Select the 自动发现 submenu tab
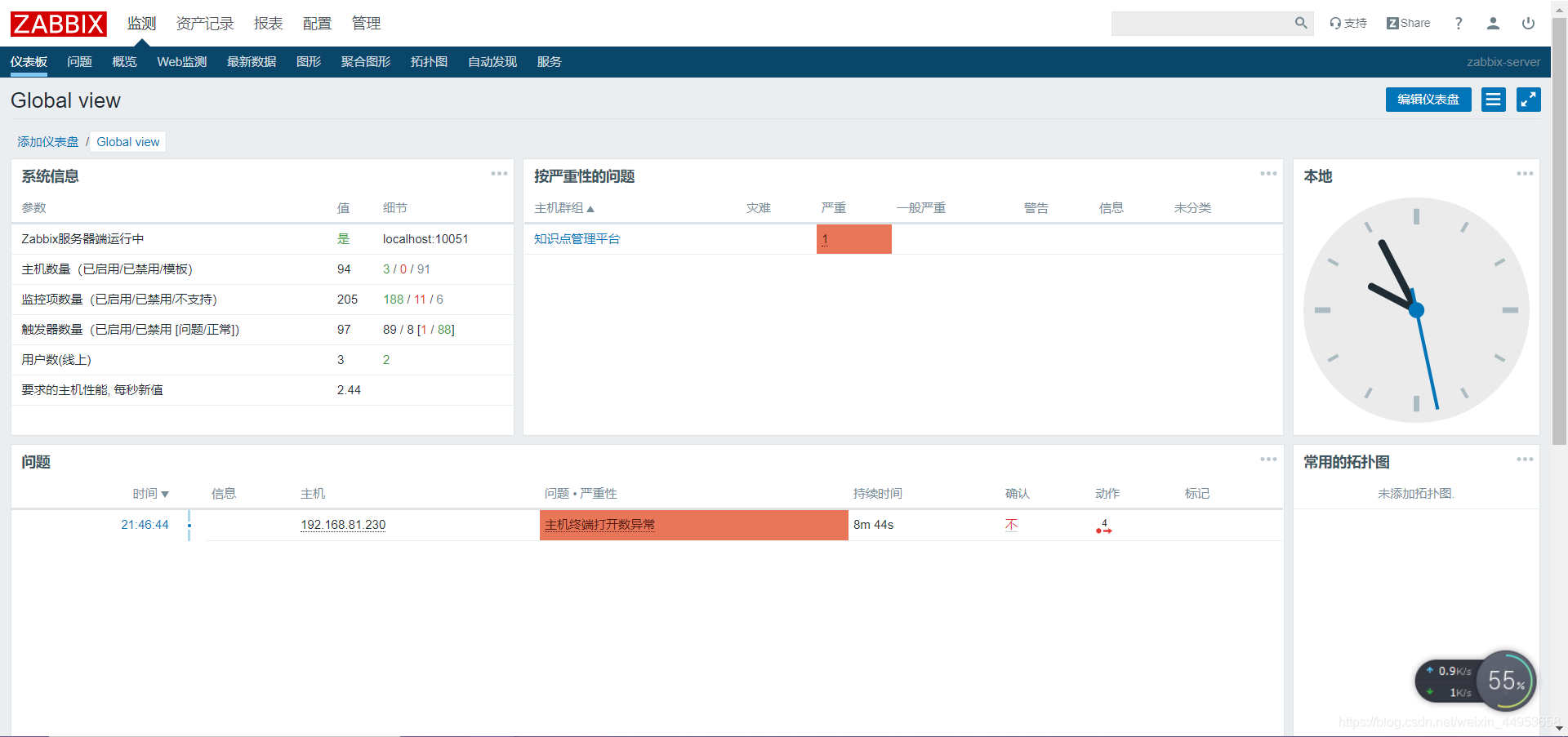Screen dimensions: 1568x737 [492, 62]
